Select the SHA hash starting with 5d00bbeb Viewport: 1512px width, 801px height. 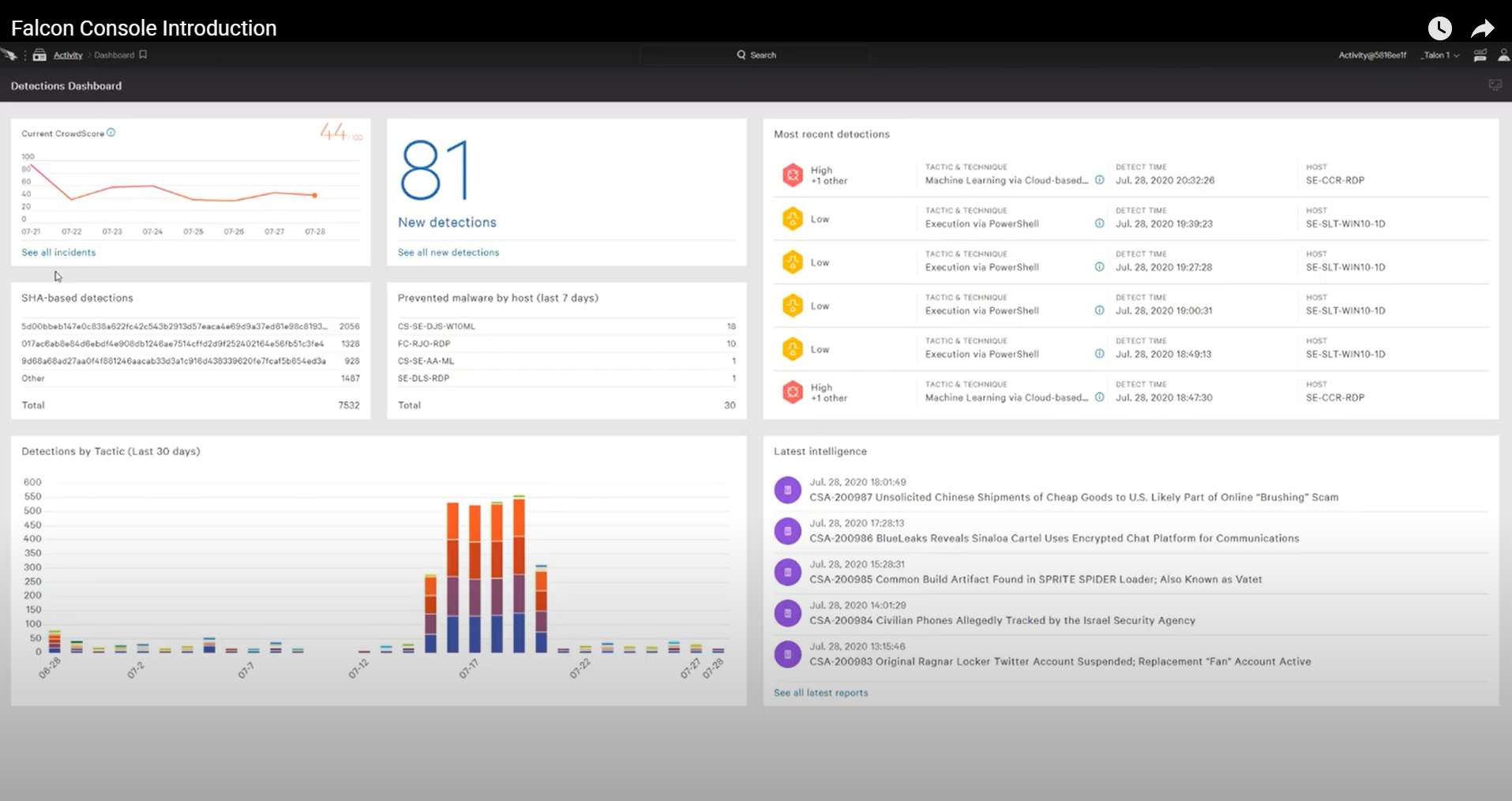pos(174,326)
